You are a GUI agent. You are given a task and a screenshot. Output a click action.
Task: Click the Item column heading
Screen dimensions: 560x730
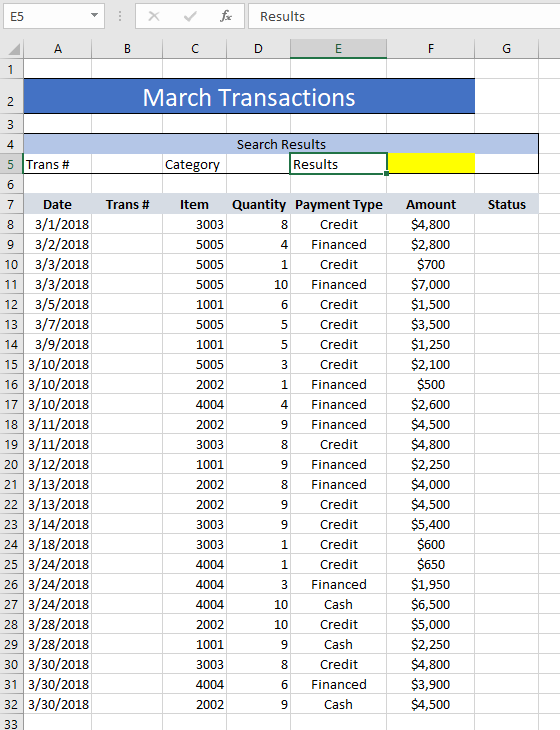tap(195, 204)
